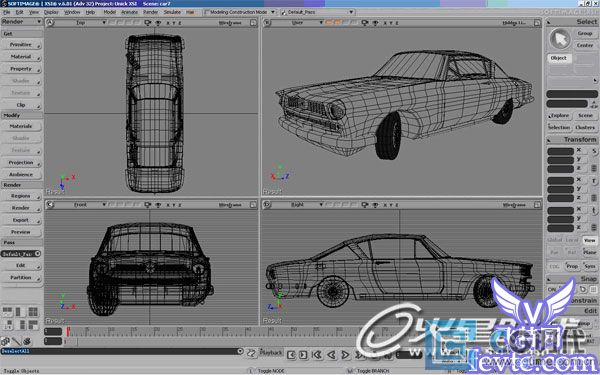Click the camera icon in Top viewport header

point(147,23)
